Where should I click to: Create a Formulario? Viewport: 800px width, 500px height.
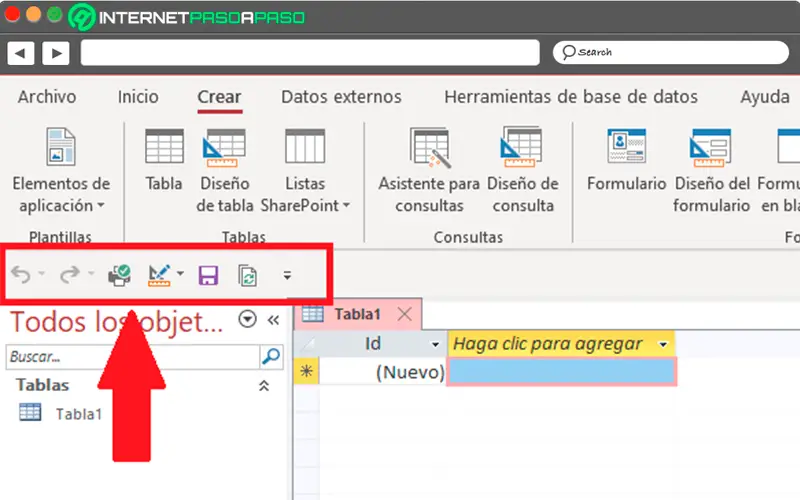[627, 161]
